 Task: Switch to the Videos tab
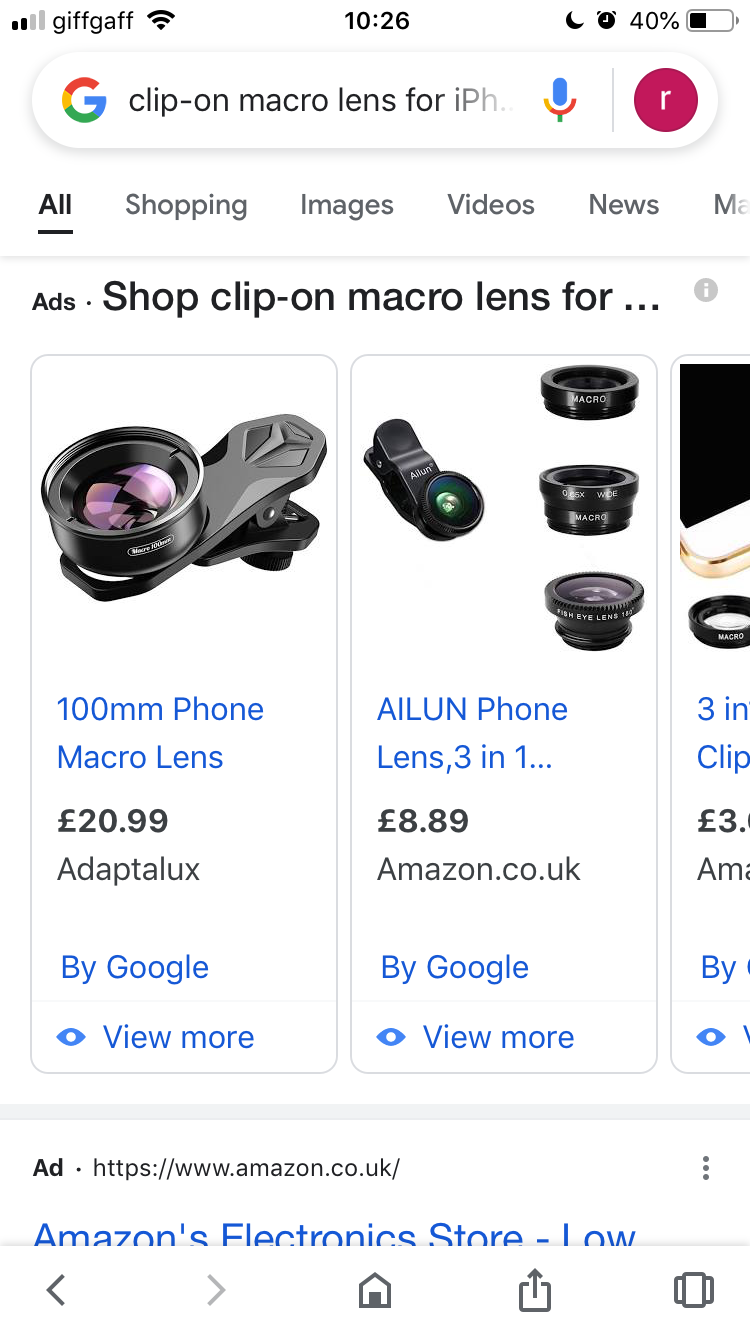pos(490,205)
